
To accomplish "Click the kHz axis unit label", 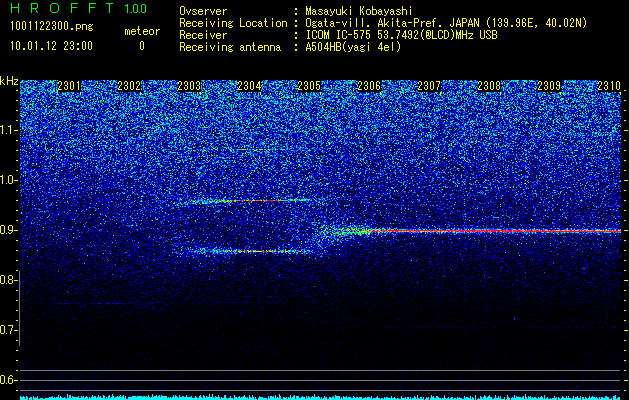I will coord(9,81).
